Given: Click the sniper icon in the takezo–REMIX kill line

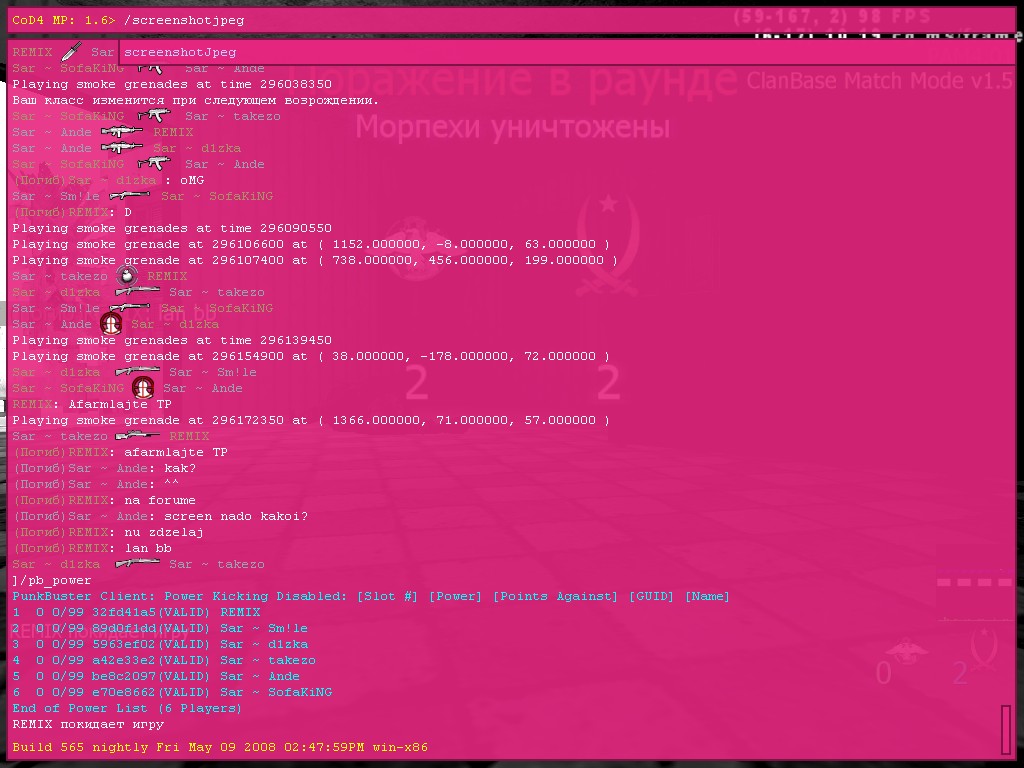Looking at the screenshot, I should pyautogui.click(x=137, y=436).
